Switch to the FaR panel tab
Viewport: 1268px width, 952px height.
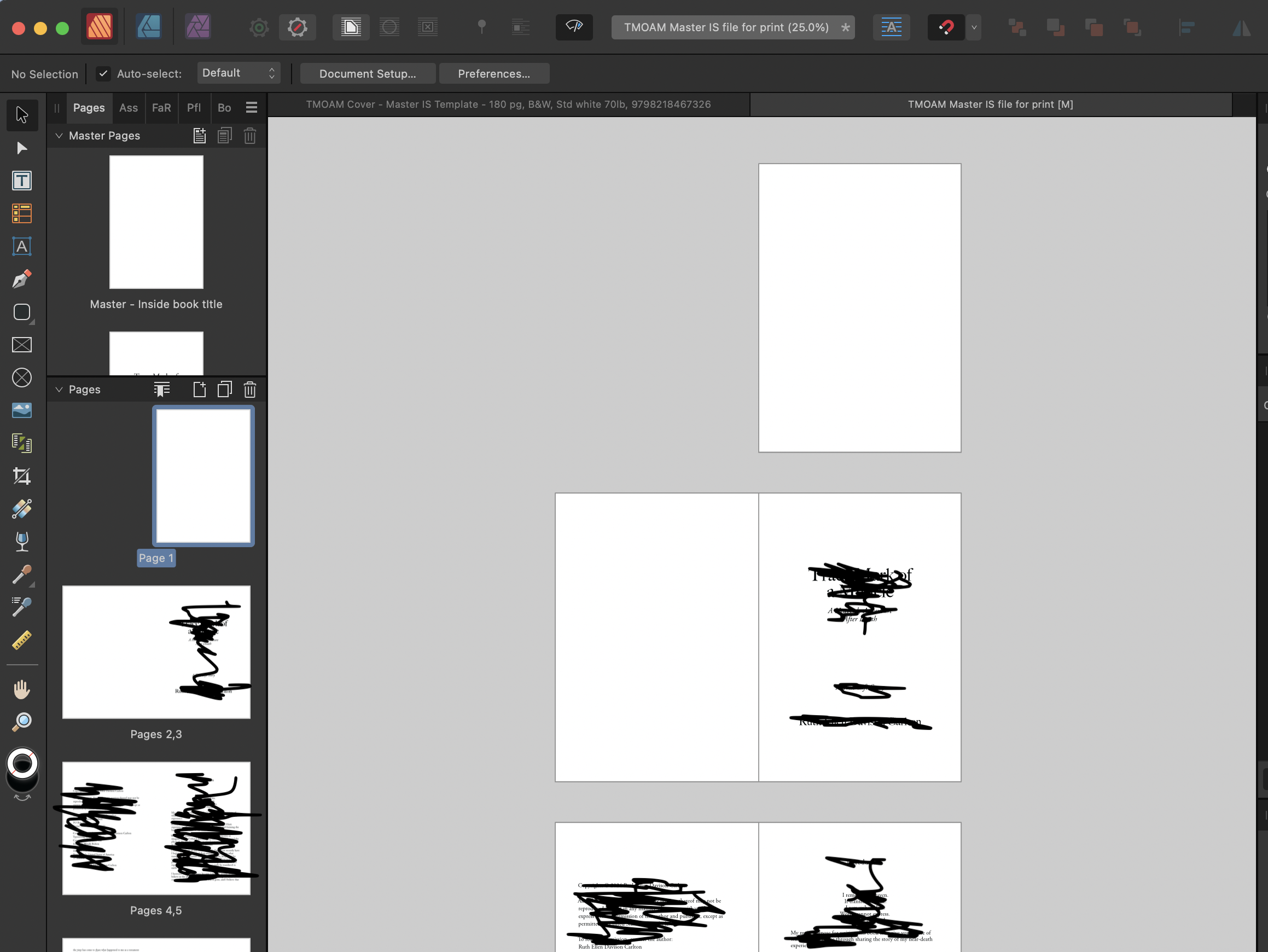[x=161, y=108]
